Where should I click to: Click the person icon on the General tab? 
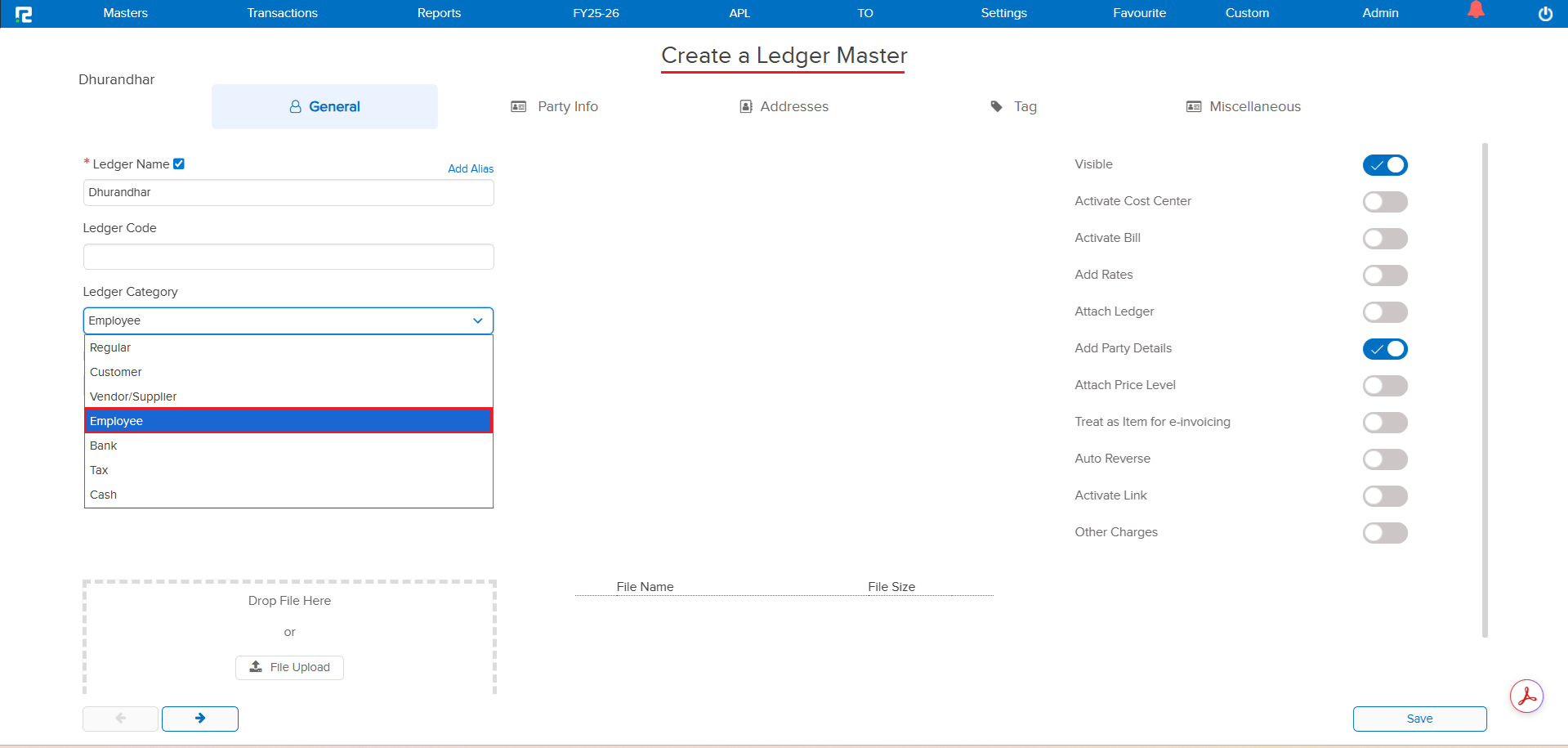tap(295, 106)
